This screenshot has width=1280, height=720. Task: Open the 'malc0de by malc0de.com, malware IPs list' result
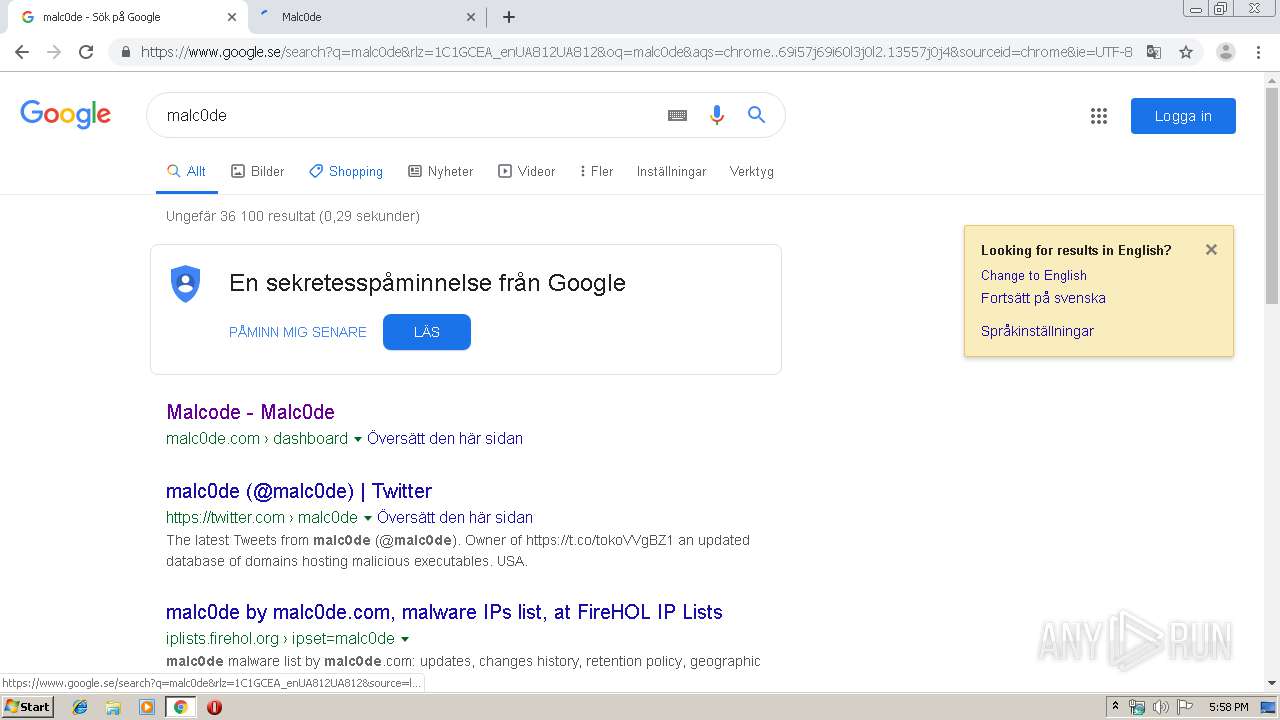(x=444, y=612)
